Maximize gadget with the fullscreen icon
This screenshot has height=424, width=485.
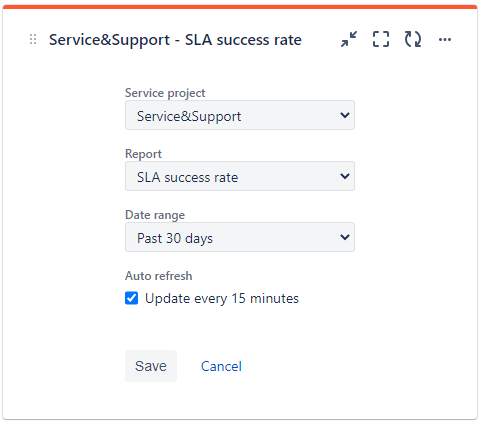381,39
